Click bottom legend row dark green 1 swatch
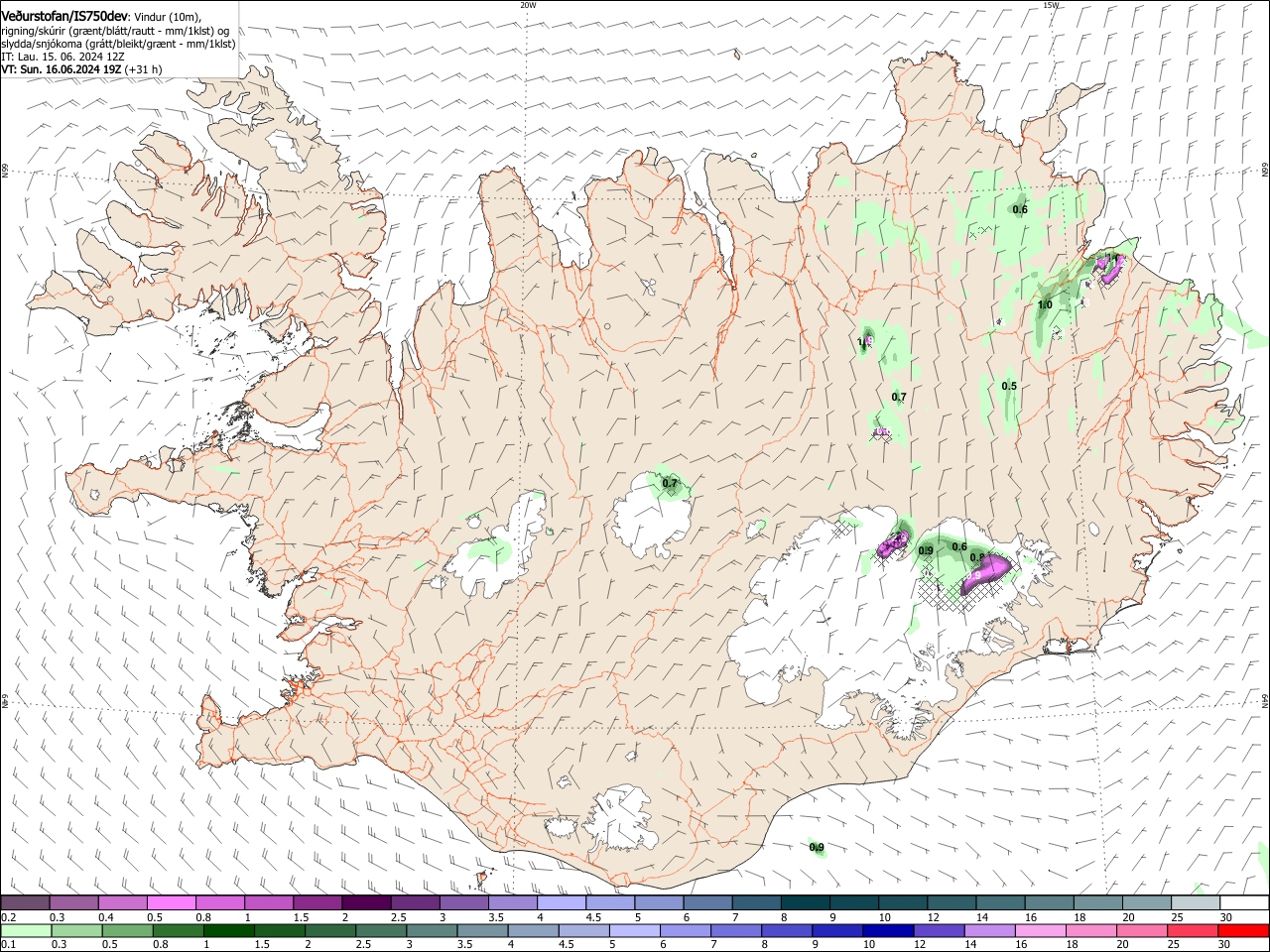 pos(228,931)
